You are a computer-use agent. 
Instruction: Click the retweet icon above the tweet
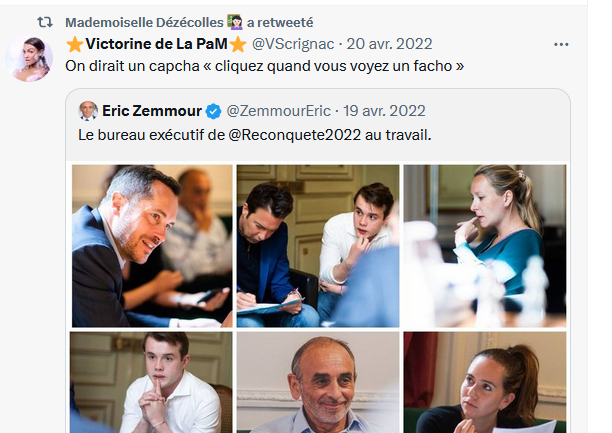[x=45, y=22]
